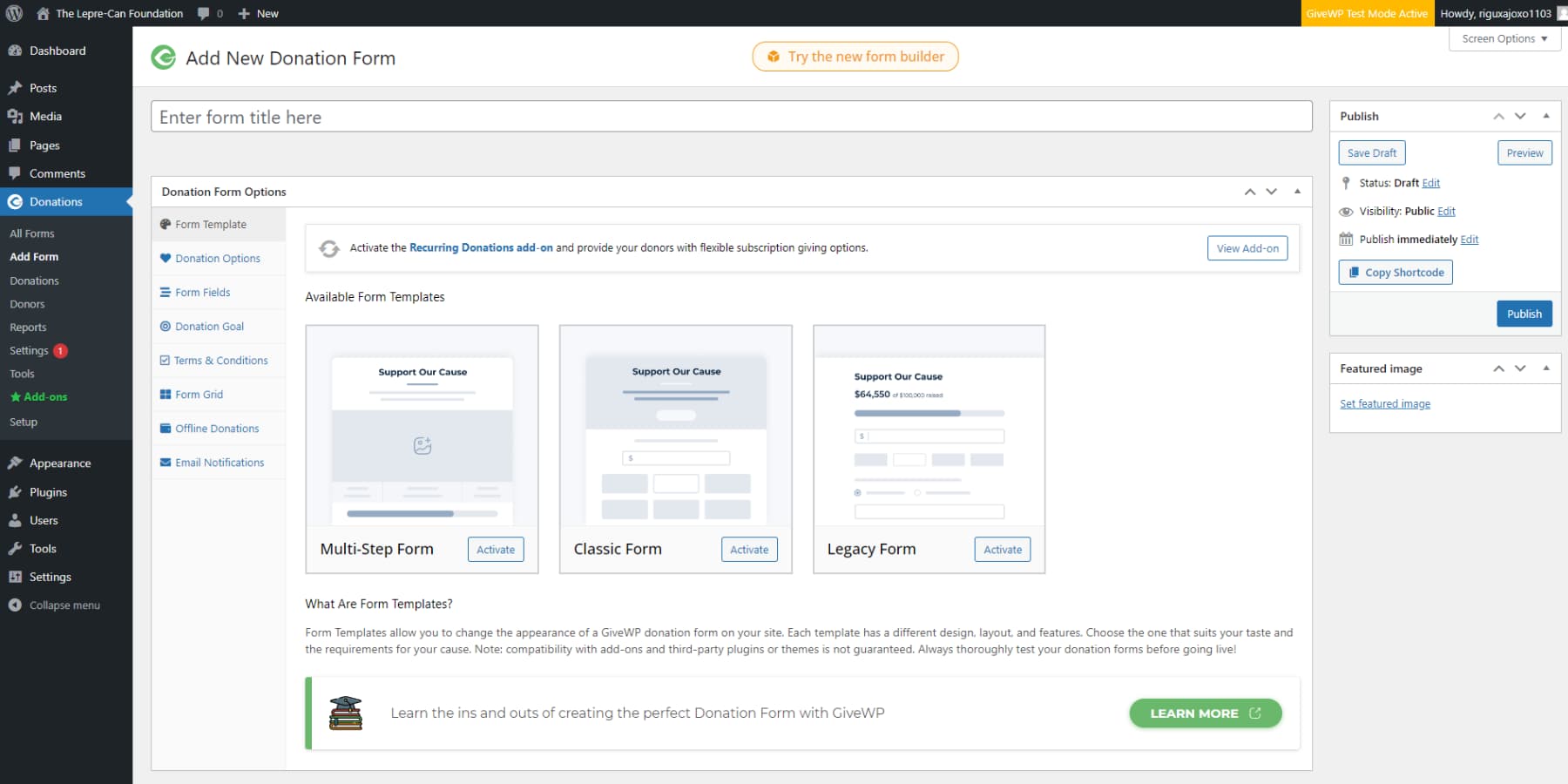Open the WordPress logo menu

(13, 13)
